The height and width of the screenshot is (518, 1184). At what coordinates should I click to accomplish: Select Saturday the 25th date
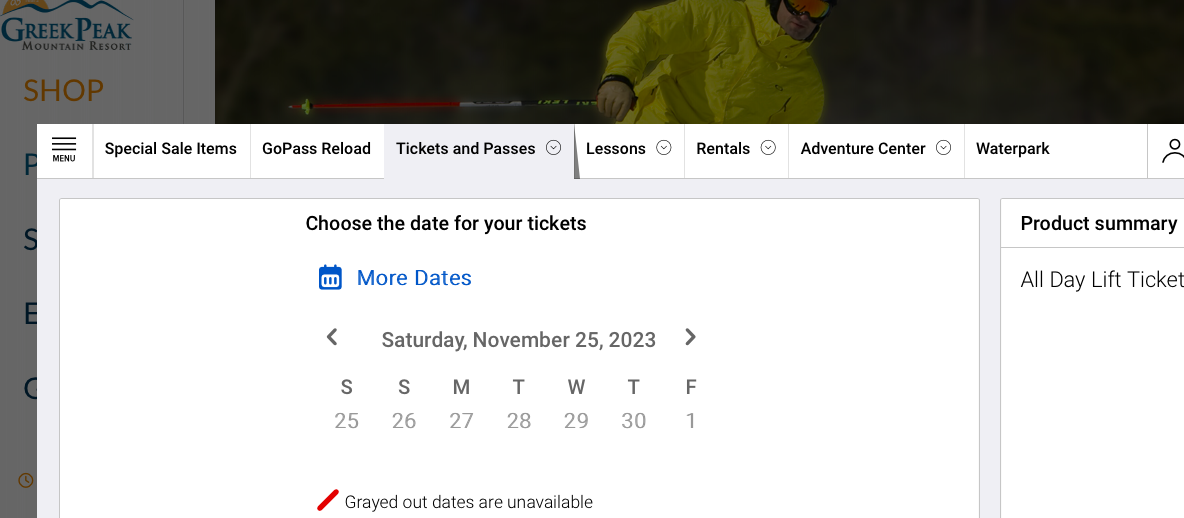(x=346, y=421)
